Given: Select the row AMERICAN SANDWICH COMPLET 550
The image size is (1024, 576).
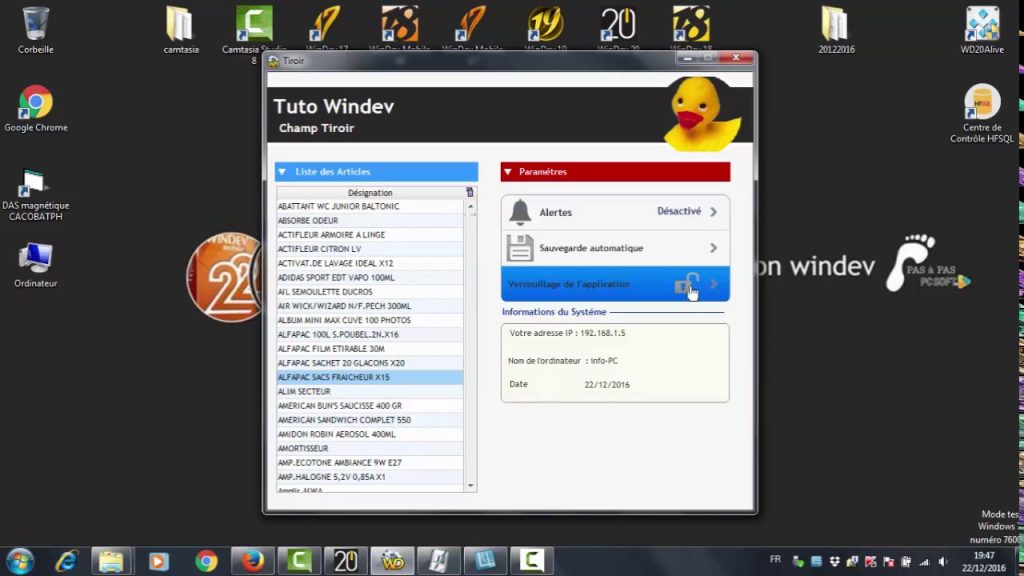Looking at the screenshot, I should (370, 420).
